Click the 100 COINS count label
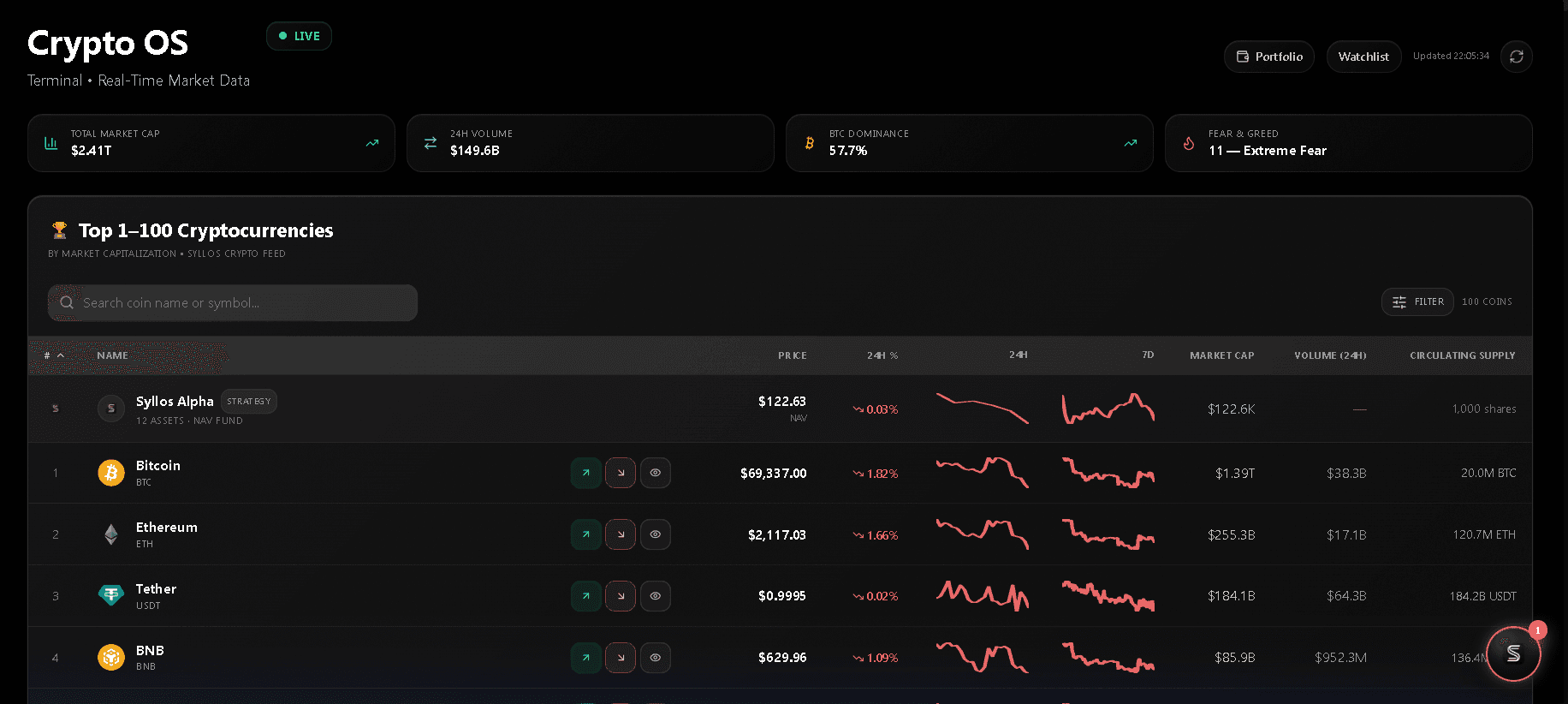This screenshot has width=1568, height=704. pos(1487,301)
